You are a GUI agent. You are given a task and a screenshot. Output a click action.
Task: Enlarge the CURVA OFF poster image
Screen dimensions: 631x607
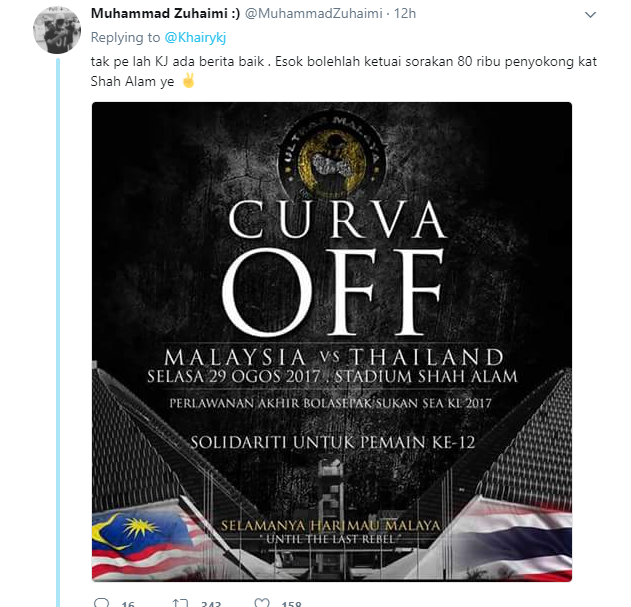coord(332,341)
